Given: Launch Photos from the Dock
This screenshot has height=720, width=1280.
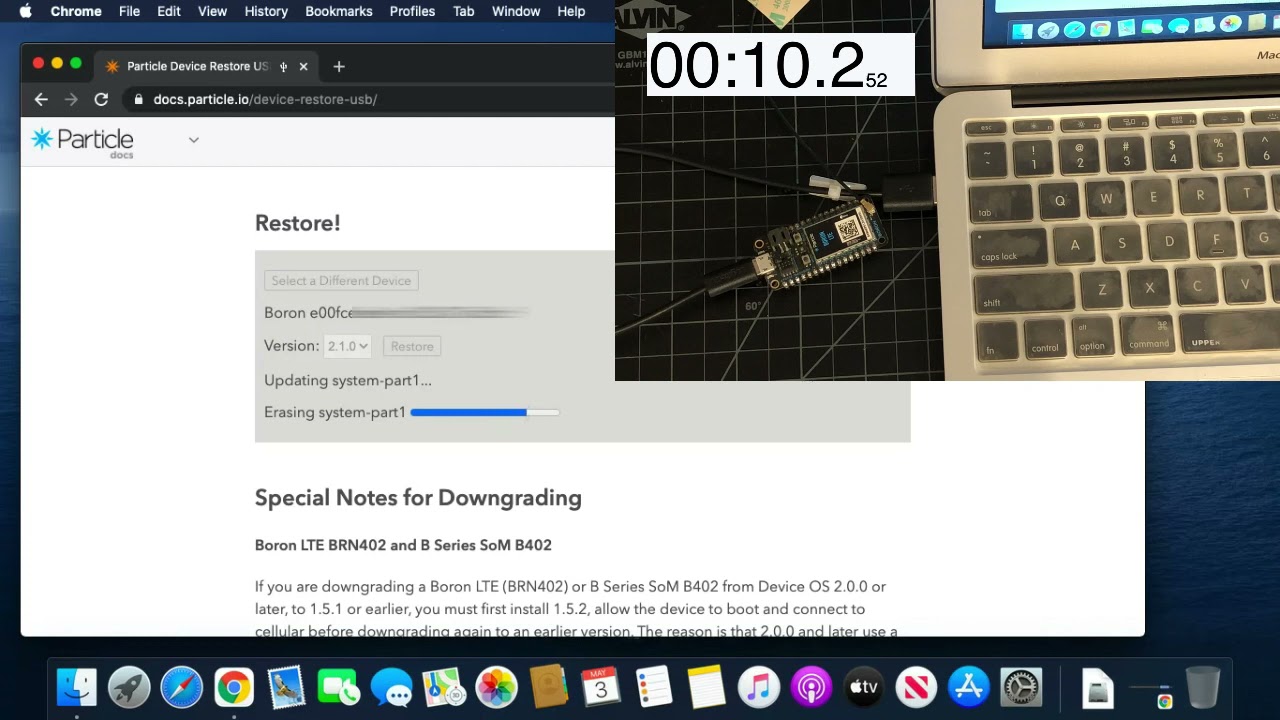Looking at the screenshot, I should click(x=496, y=688).
